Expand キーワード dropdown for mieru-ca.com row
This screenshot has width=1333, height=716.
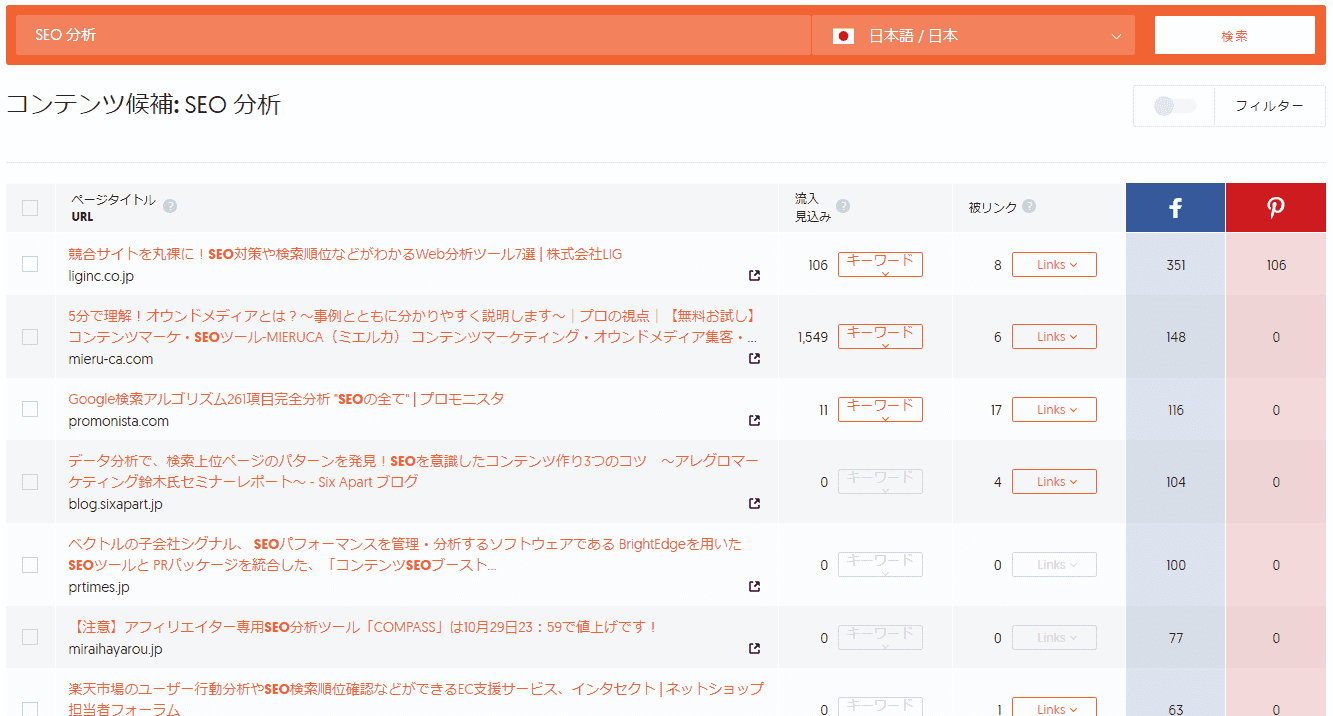click(x=880, y=337)
